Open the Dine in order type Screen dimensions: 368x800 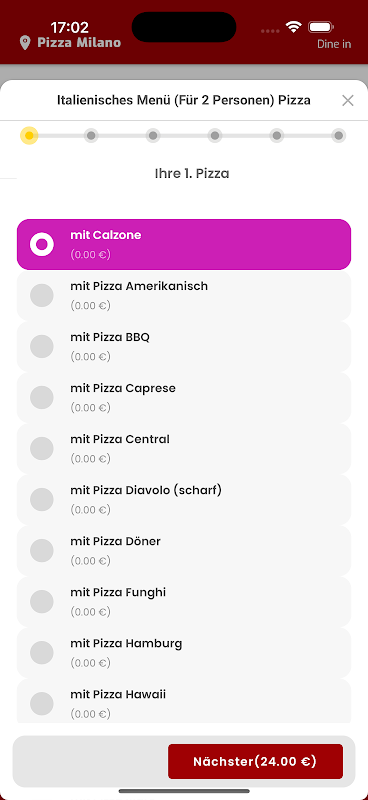click(x=334, y=44)
